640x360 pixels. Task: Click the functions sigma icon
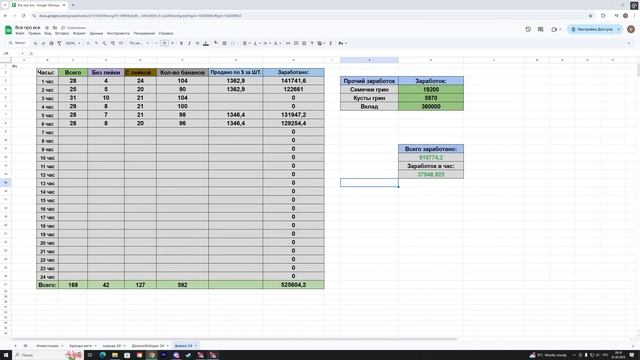pyautogui.click(x=331, y=43)
